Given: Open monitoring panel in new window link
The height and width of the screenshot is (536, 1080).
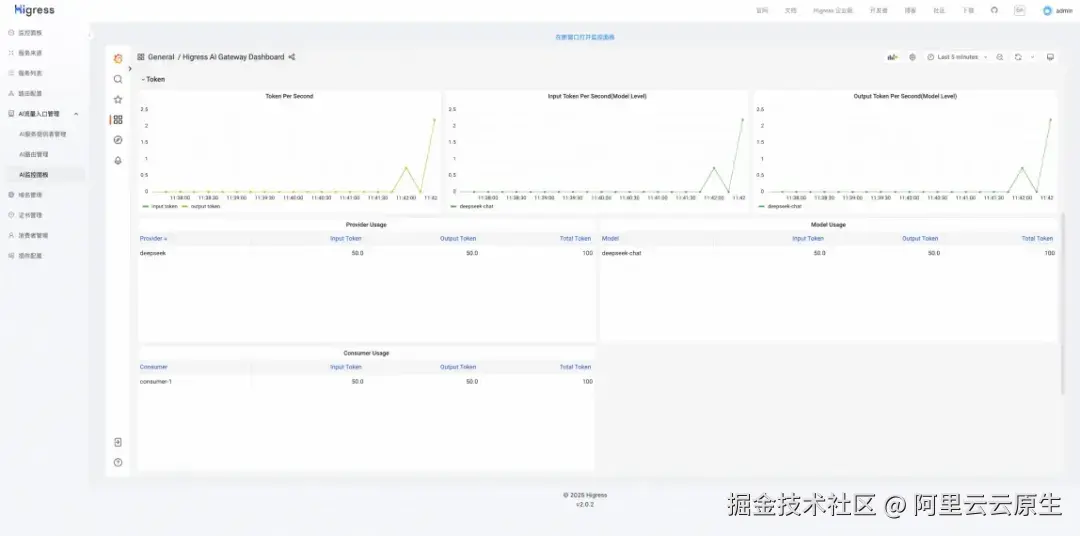Looking at the screenshot, I should point(585,37).
